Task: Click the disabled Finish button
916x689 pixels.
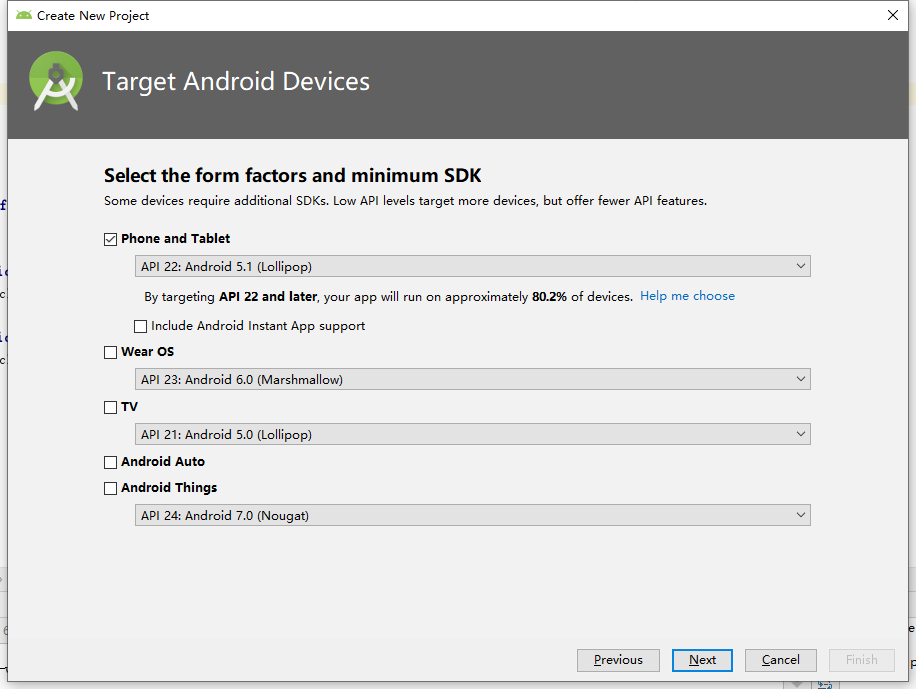Action: pos(861,660)
